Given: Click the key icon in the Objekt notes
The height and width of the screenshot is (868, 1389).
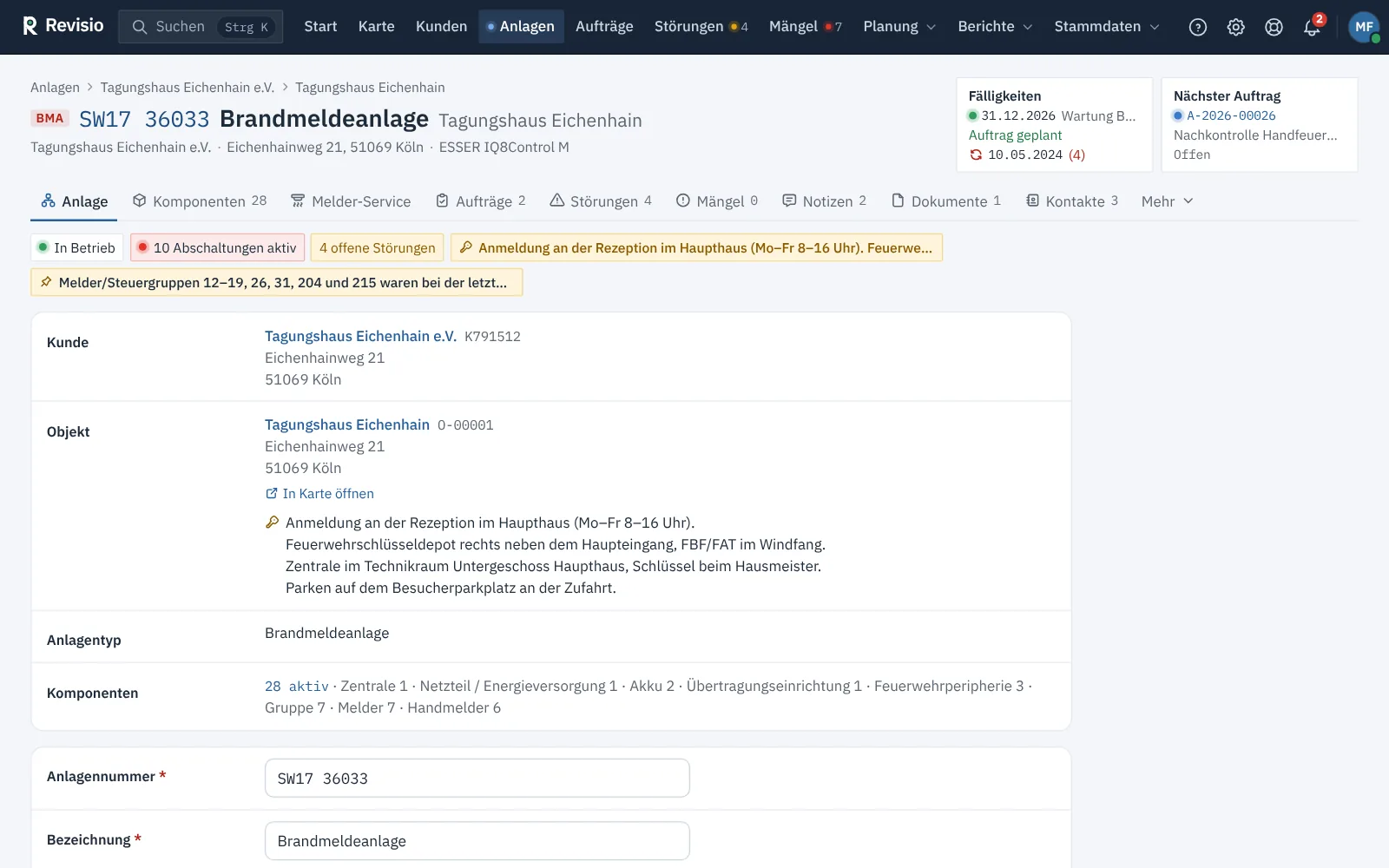Looking at the screenshot, I should click(272, 523).
